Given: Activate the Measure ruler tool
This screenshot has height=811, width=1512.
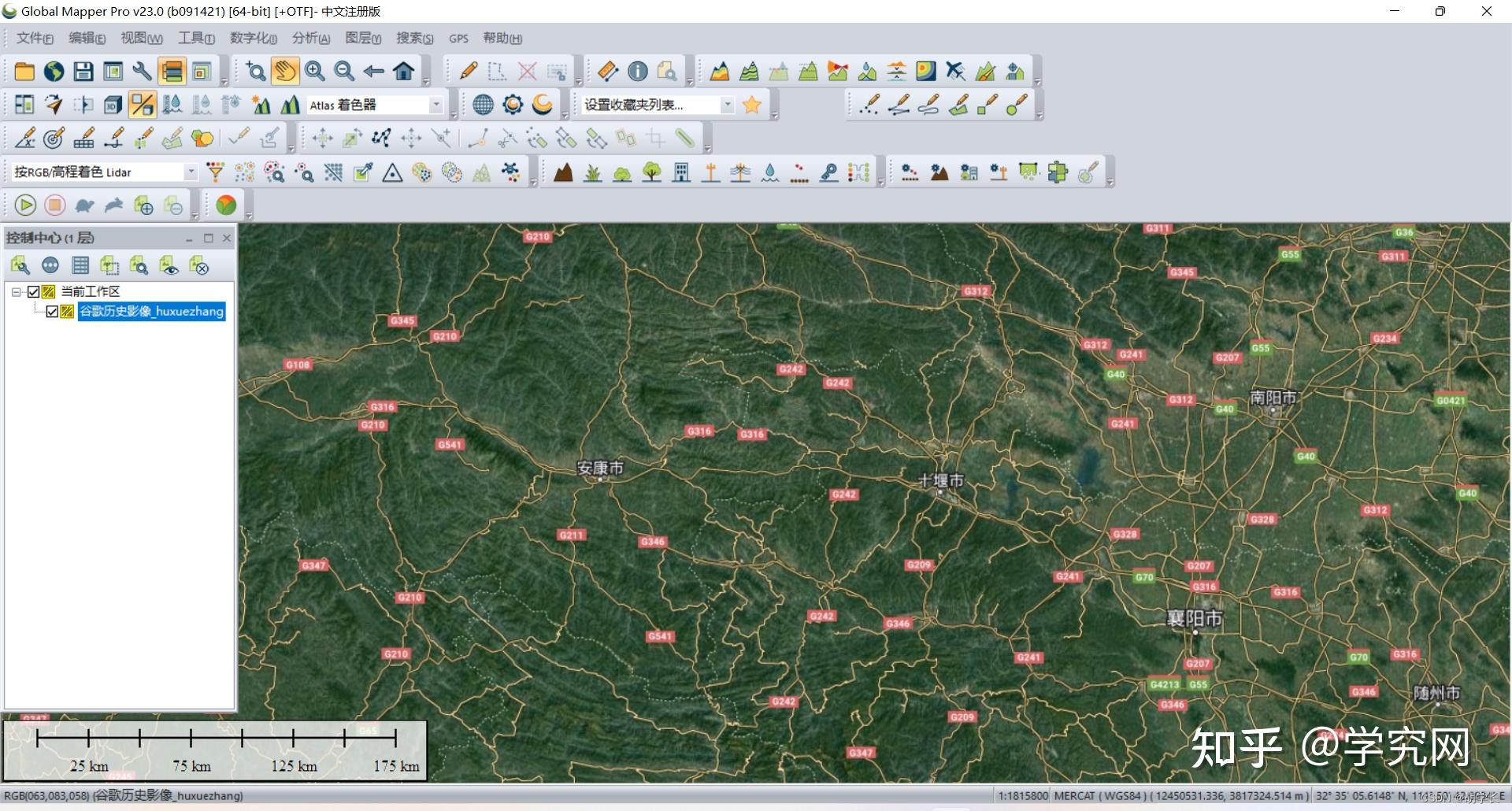Looking at the screenshot, I should 608,72.
